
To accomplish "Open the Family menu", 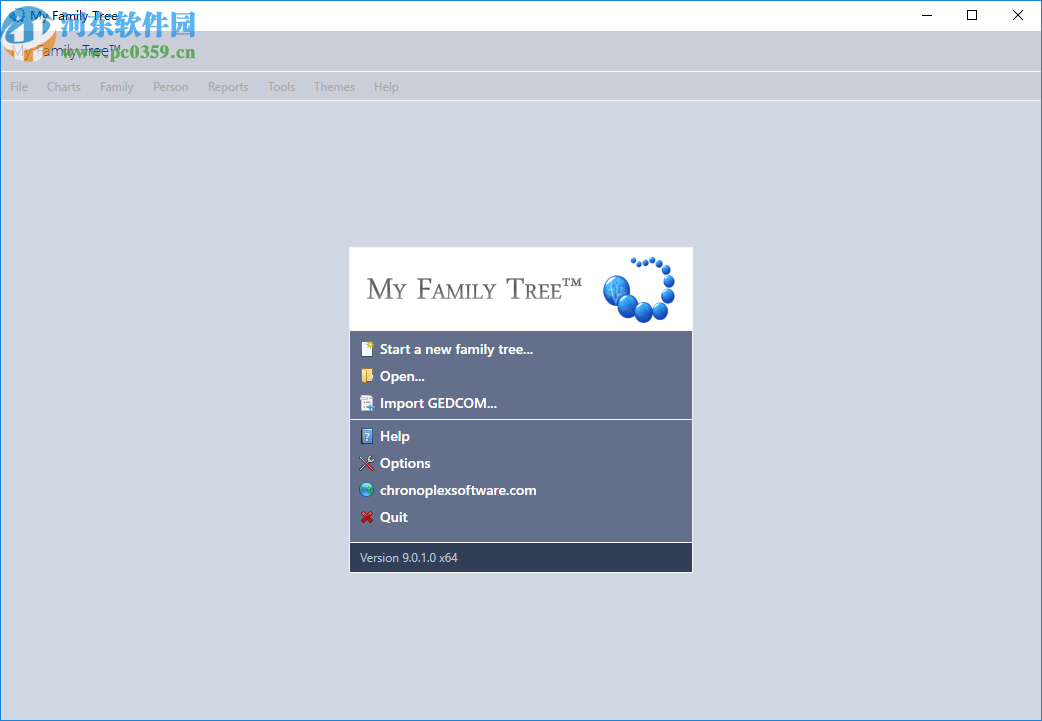I will click(117, 87).
